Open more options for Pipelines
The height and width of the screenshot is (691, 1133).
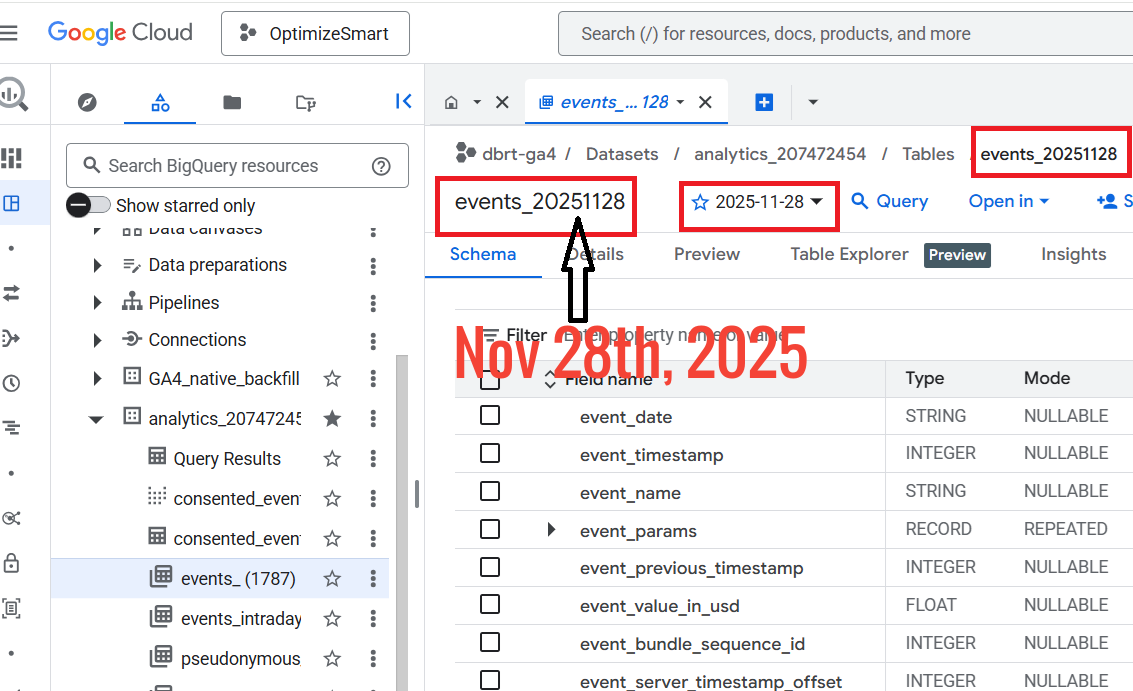373,303
